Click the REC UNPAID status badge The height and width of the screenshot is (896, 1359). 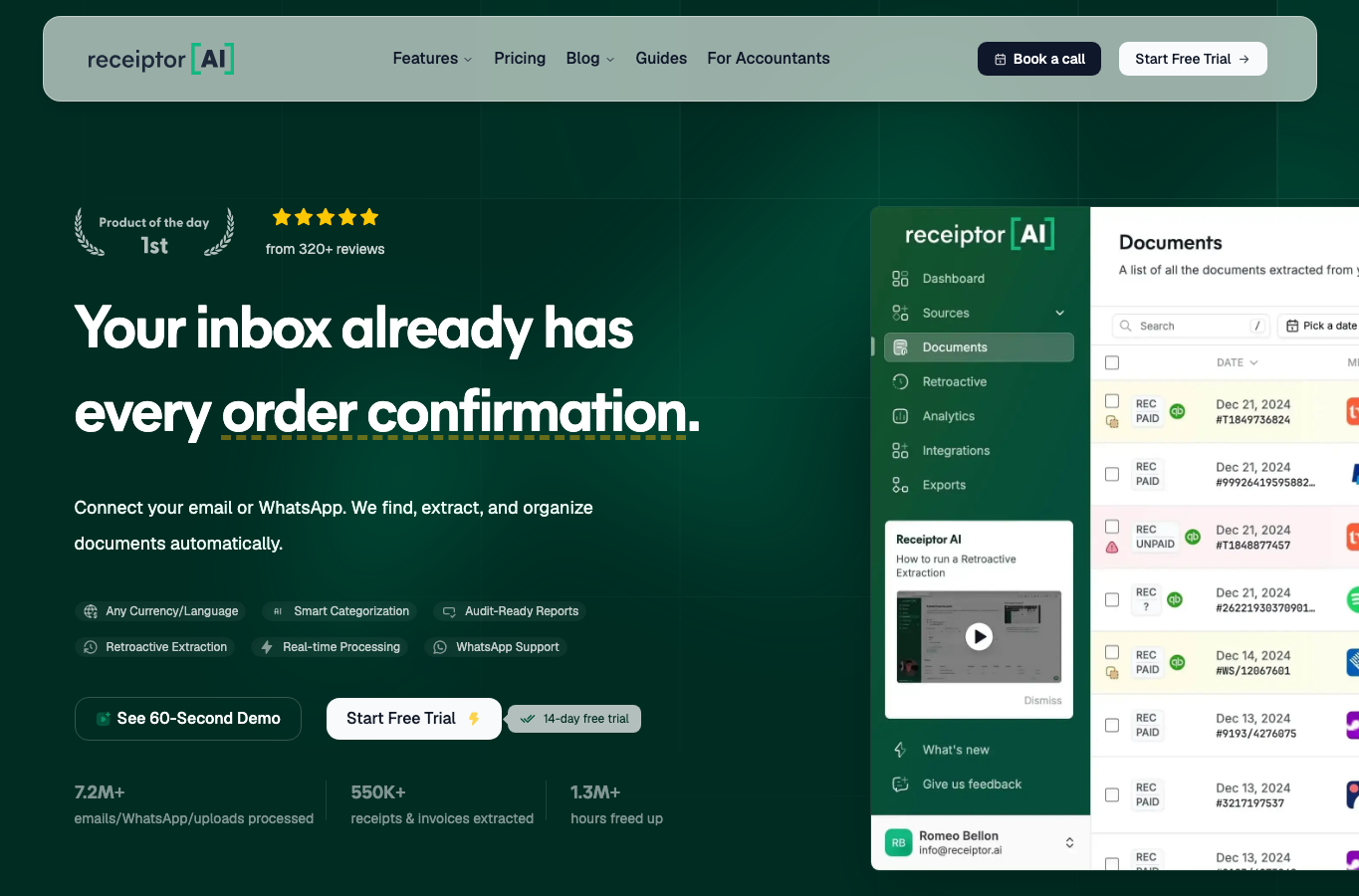tap(1155, 537)
